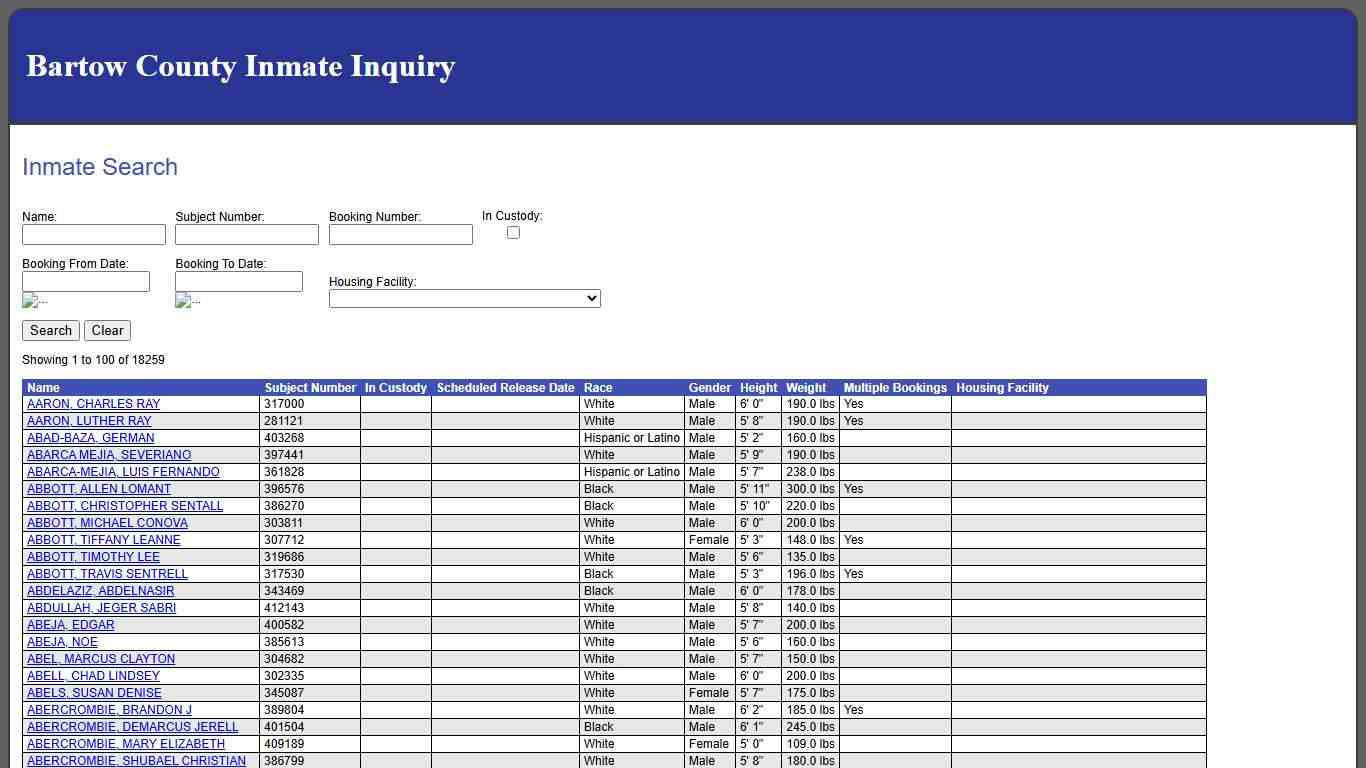Open the Housing Facility dropdown
The height and width of the screenshot is (768, 1366).
tap(464, 298)
